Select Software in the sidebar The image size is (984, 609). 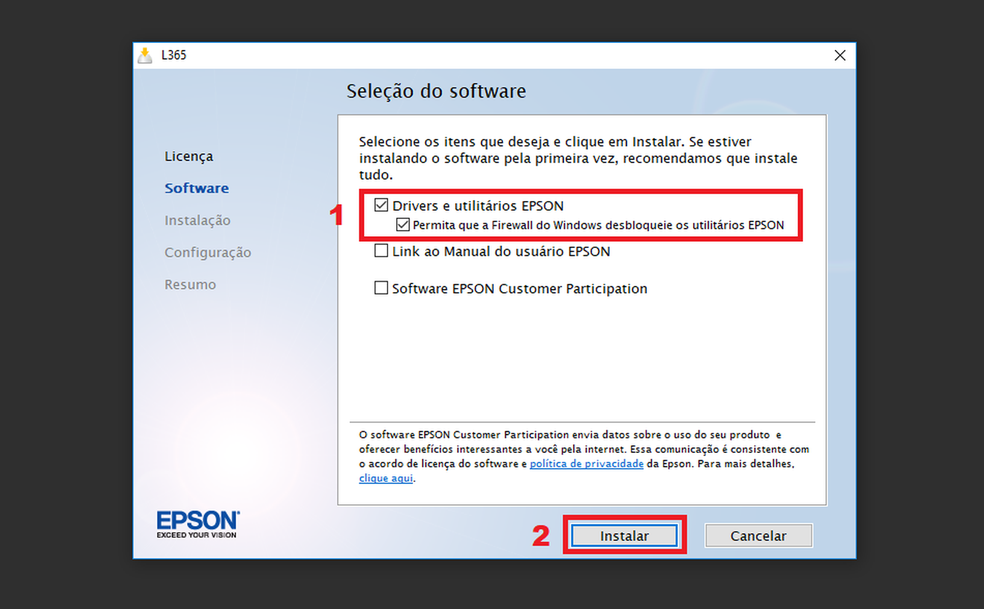196,188
